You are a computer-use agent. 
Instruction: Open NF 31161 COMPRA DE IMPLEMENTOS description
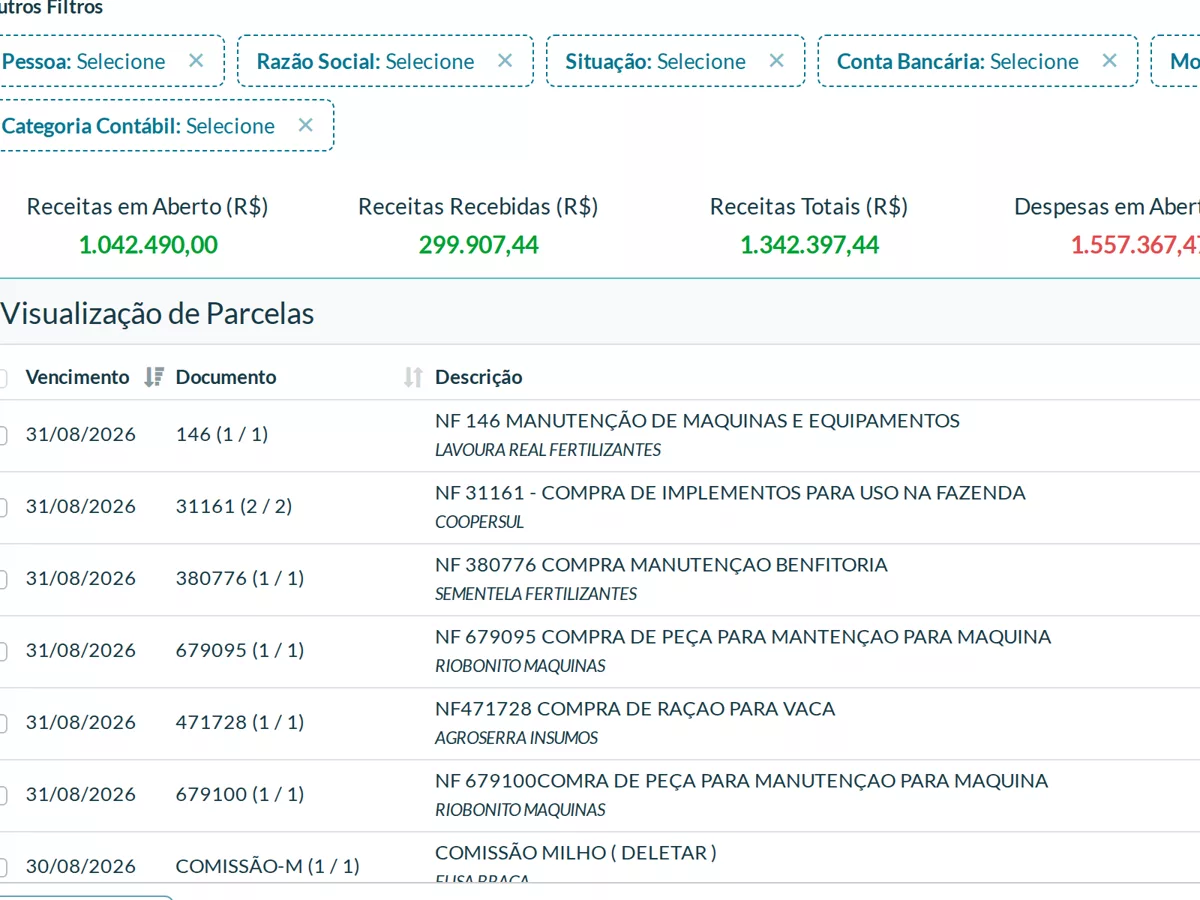click(x=730, y=493)
